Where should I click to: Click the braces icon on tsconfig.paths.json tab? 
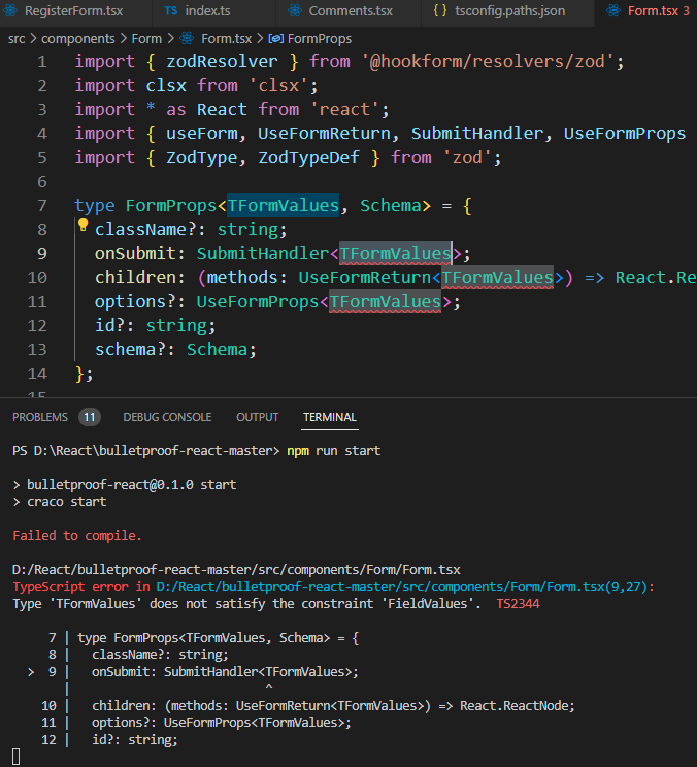point(440,10)
